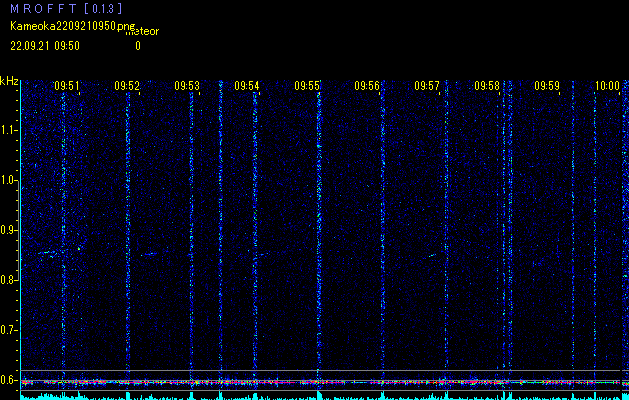
Task: Click the 22.09.21 09:50 date stamp
Action: click(45, 46)
